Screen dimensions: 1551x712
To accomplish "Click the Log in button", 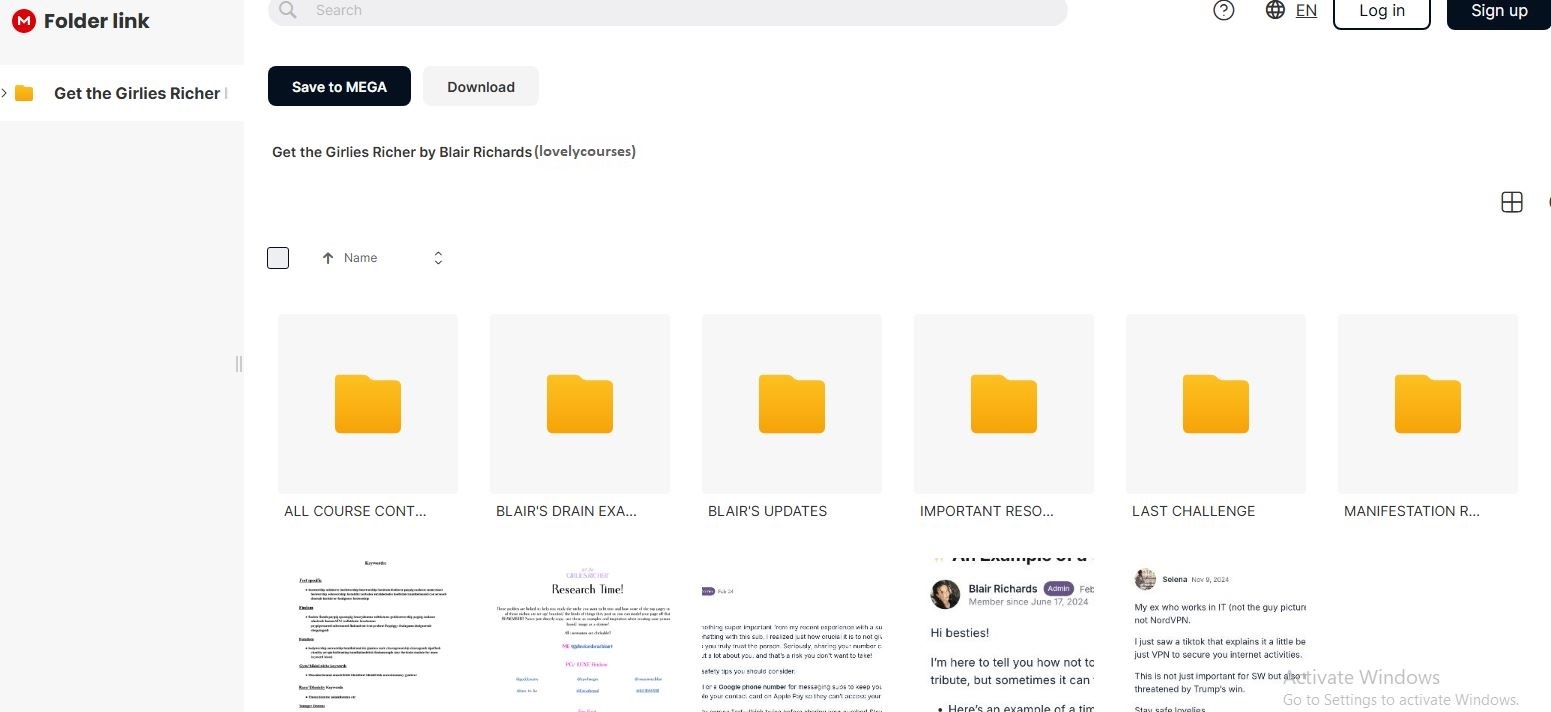I will 1381,11.
